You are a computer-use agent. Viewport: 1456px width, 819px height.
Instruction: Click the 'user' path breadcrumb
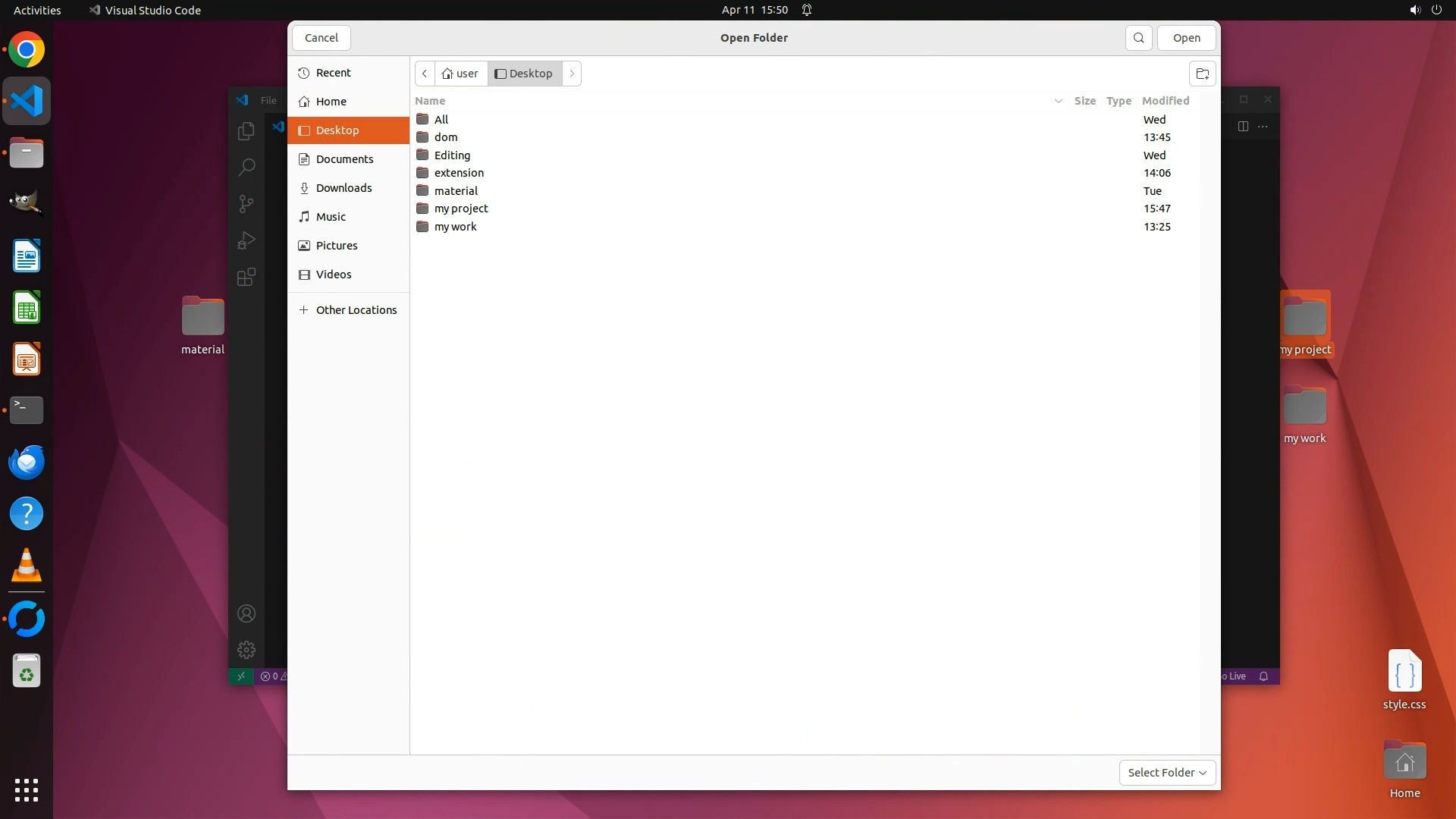pyautogui.click(x=461, y=74)
